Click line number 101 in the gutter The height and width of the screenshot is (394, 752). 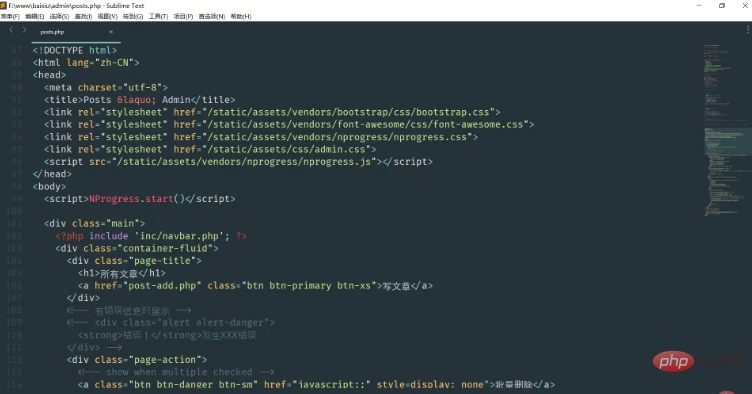pyautogui.click(x=14, y=223)
